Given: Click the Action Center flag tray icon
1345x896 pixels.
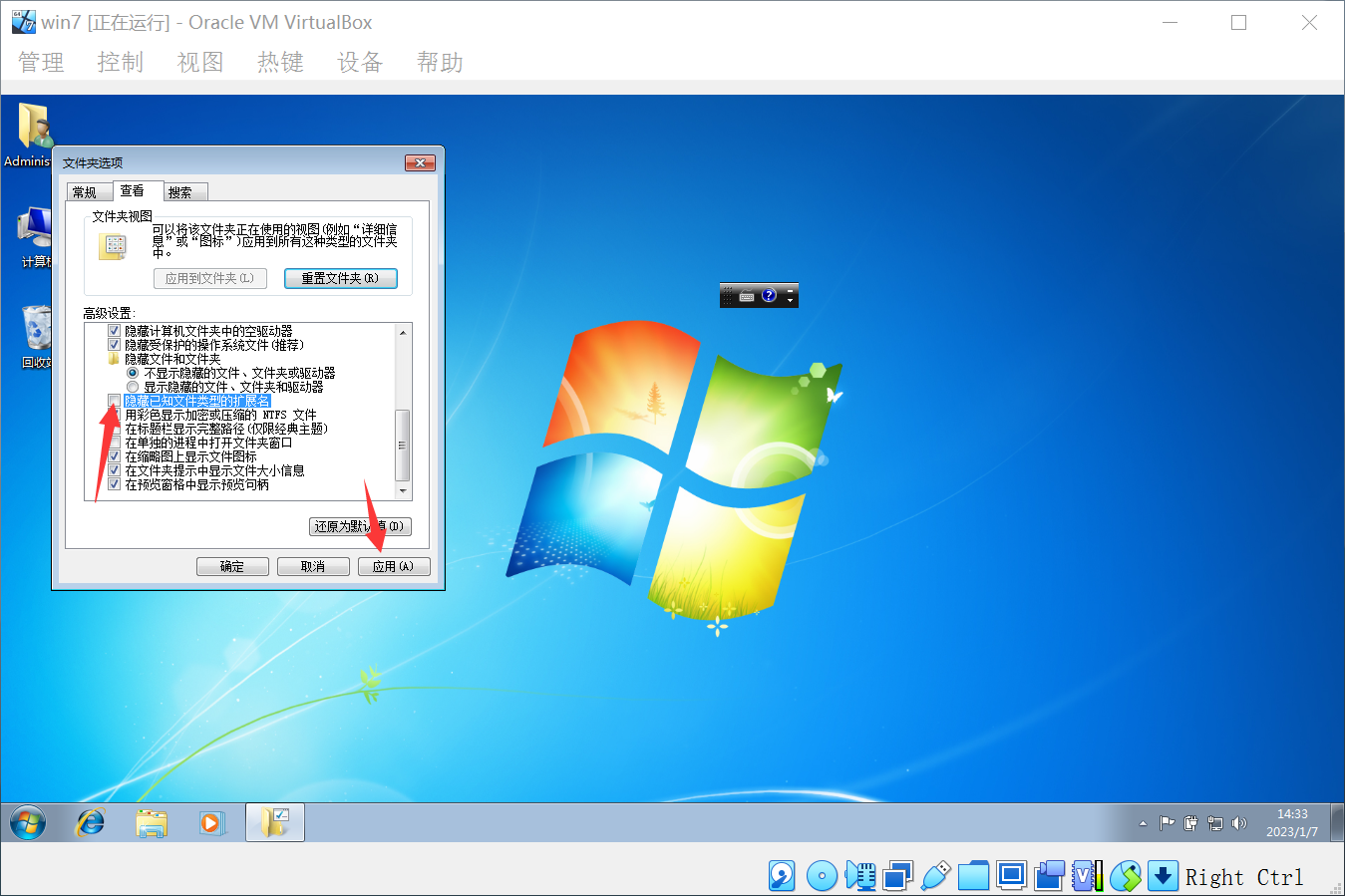Looking at the screenshot, I should coord(1167,823).
